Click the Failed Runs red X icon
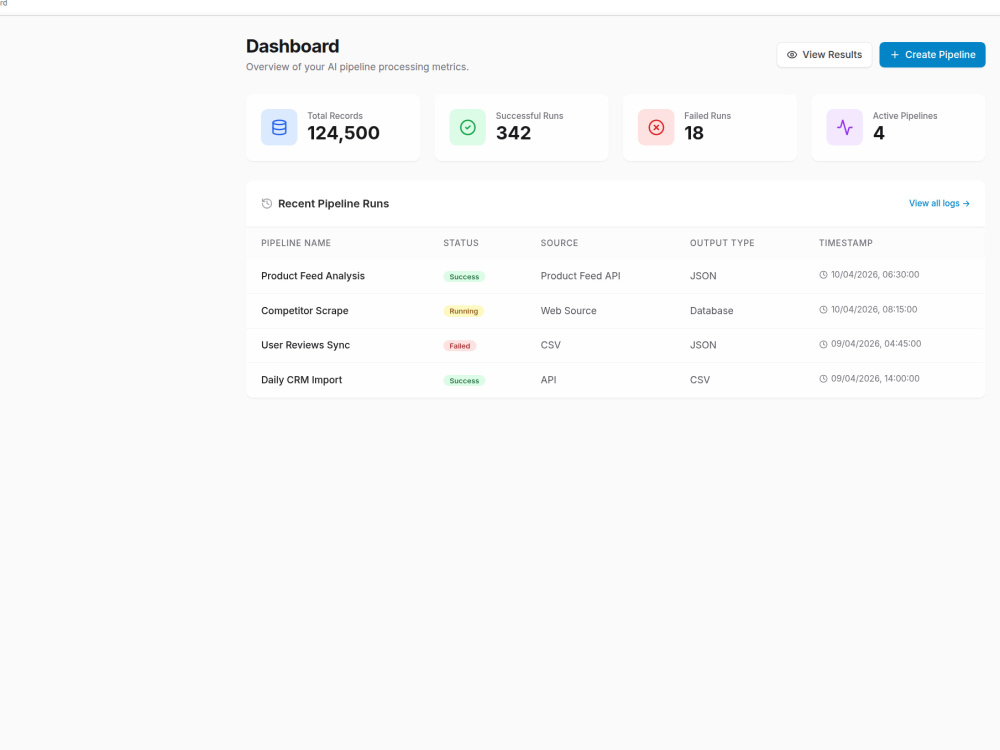The width and height of the screenshot is (1000, 750). click(656, 127)
